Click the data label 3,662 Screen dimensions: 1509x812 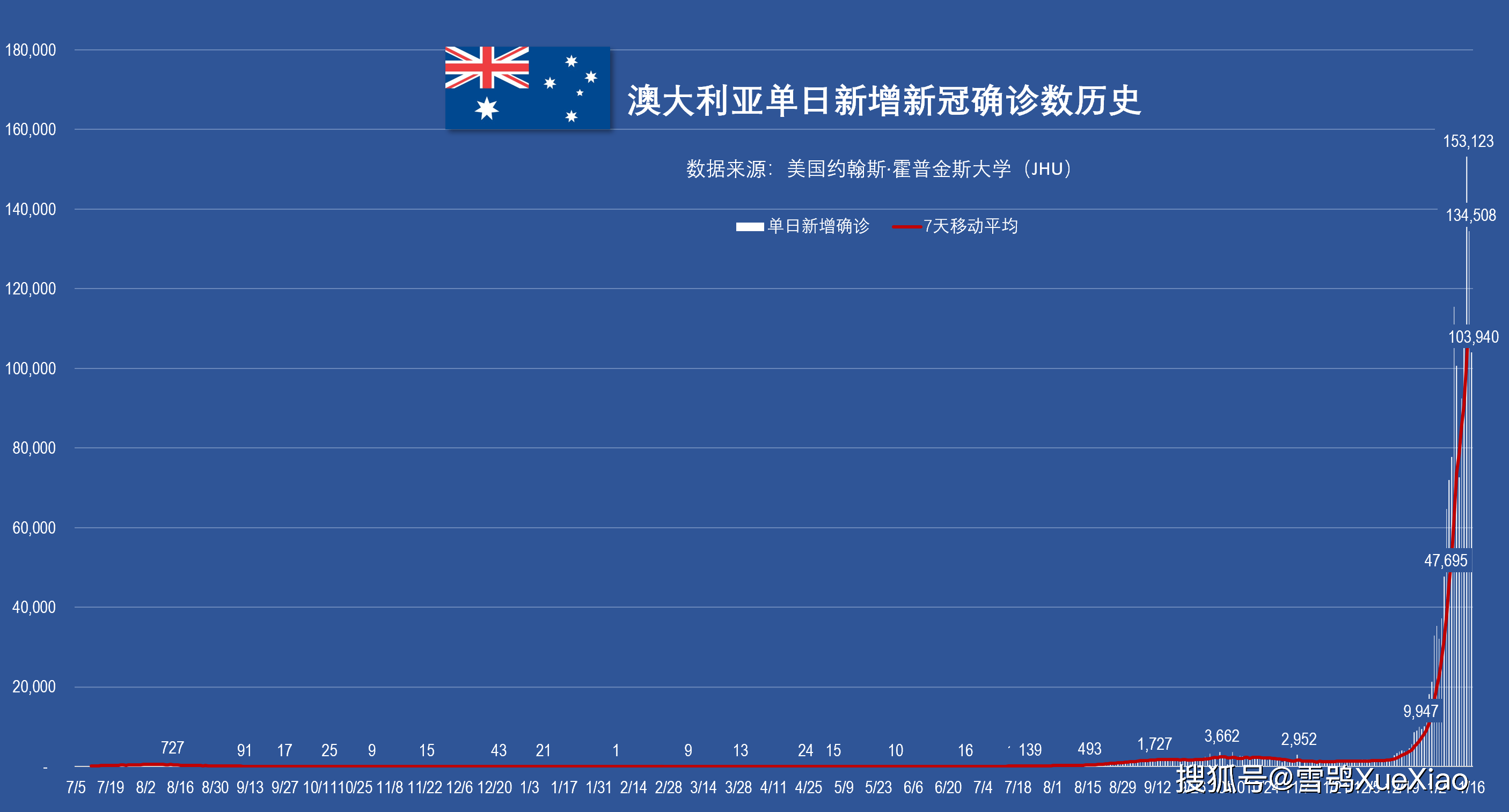point(1221,736)
